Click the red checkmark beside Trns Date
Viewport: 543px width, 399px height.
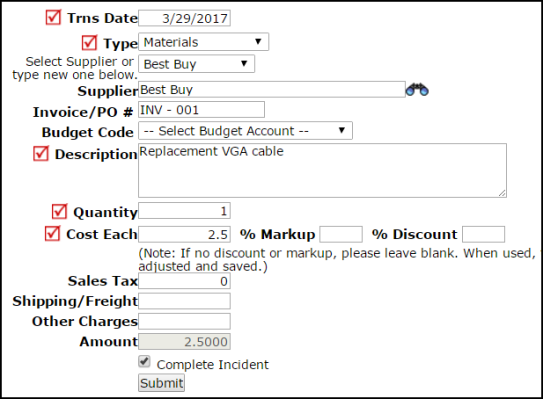53,17
